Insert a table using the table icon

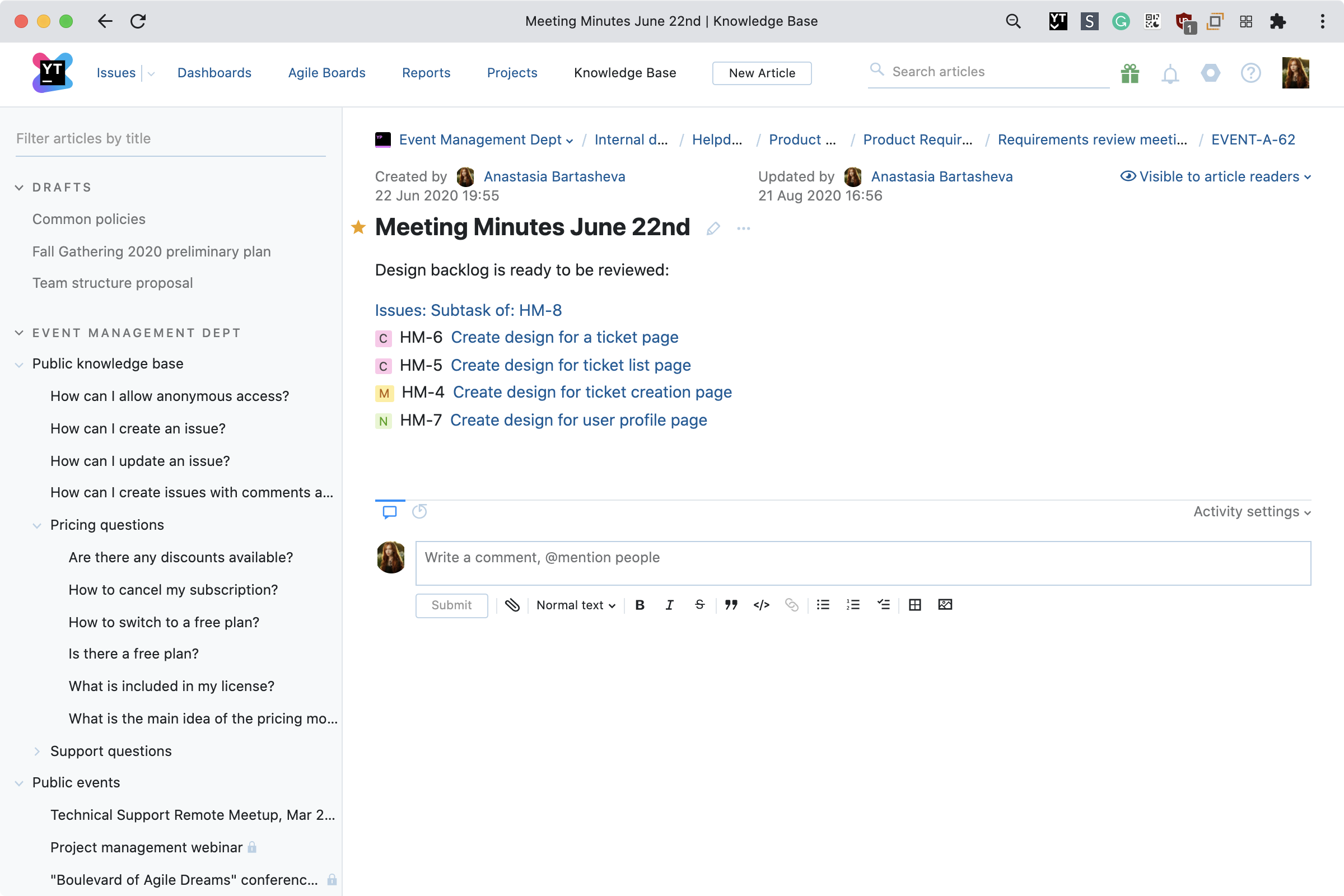pyautogui.click(x=914, y=605)
